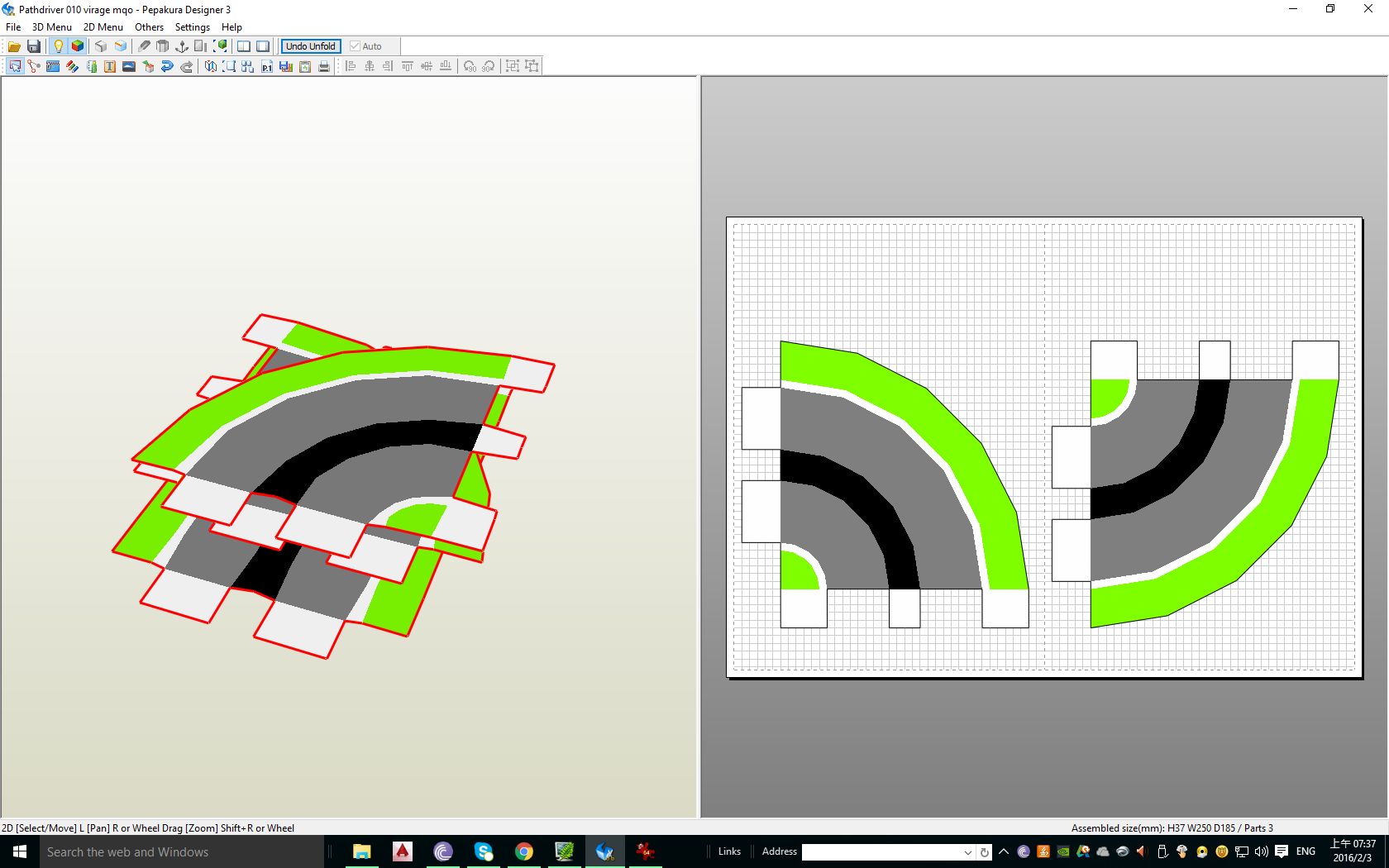Click the Search the web and Windows box
This screenshot has width=1389, height=868.
(182, 851)
